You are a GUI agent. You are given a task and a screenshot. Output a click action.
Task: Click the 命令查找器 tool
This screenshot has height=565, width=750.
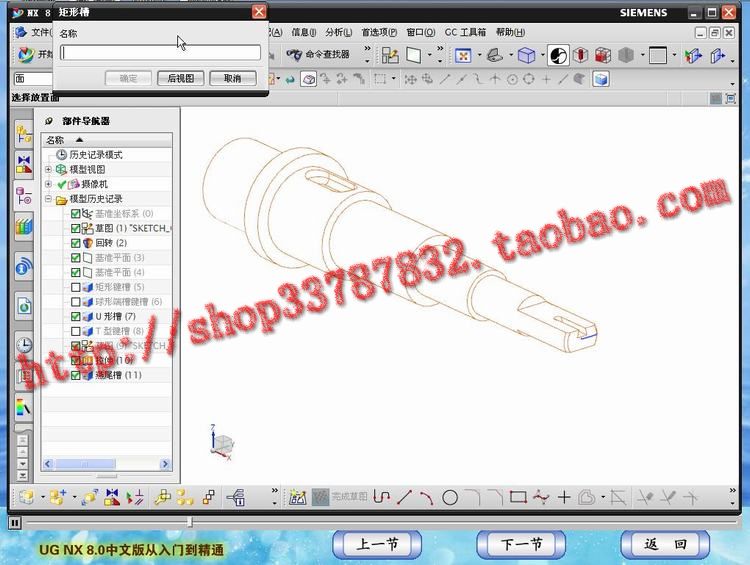(318, 55)
